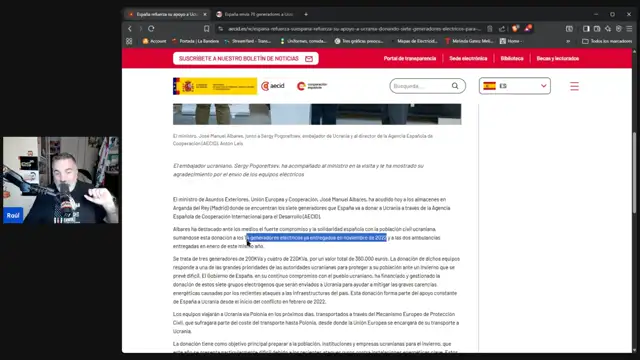Click the 'Los equipos viajarán a Ucrania' paragraph

(316, 322)
